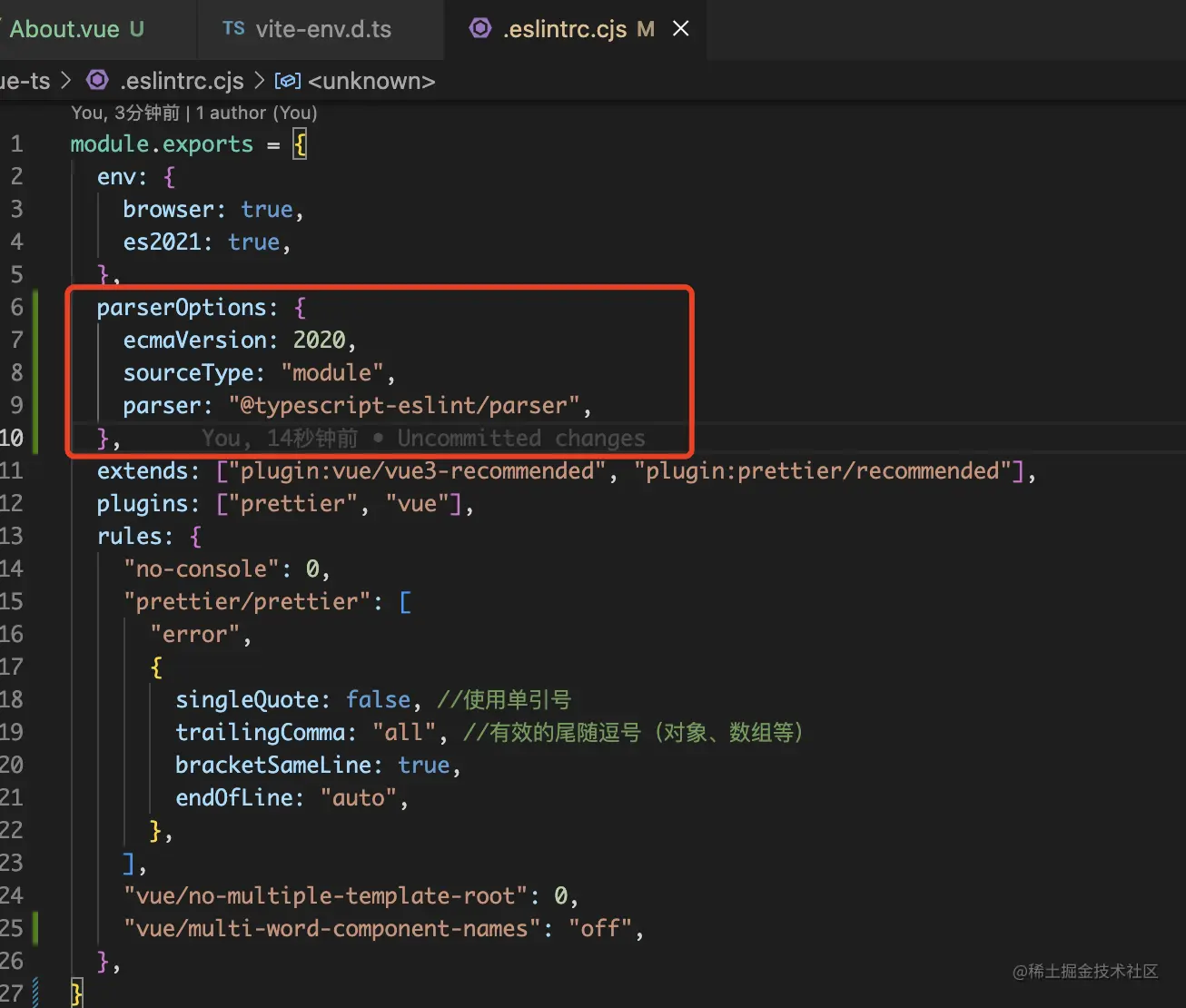The height and width of the screenshot is (1008, 1186).
Task: Place cursor on 'module.exports'
Action: 162,144
